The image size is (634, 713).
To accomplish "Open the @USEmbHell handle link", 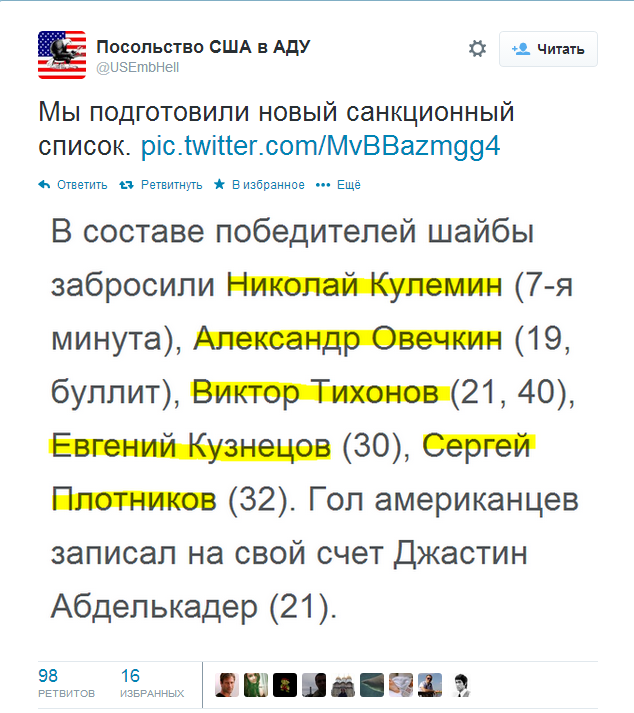I will pyautogui.click(x=136, y=67).
